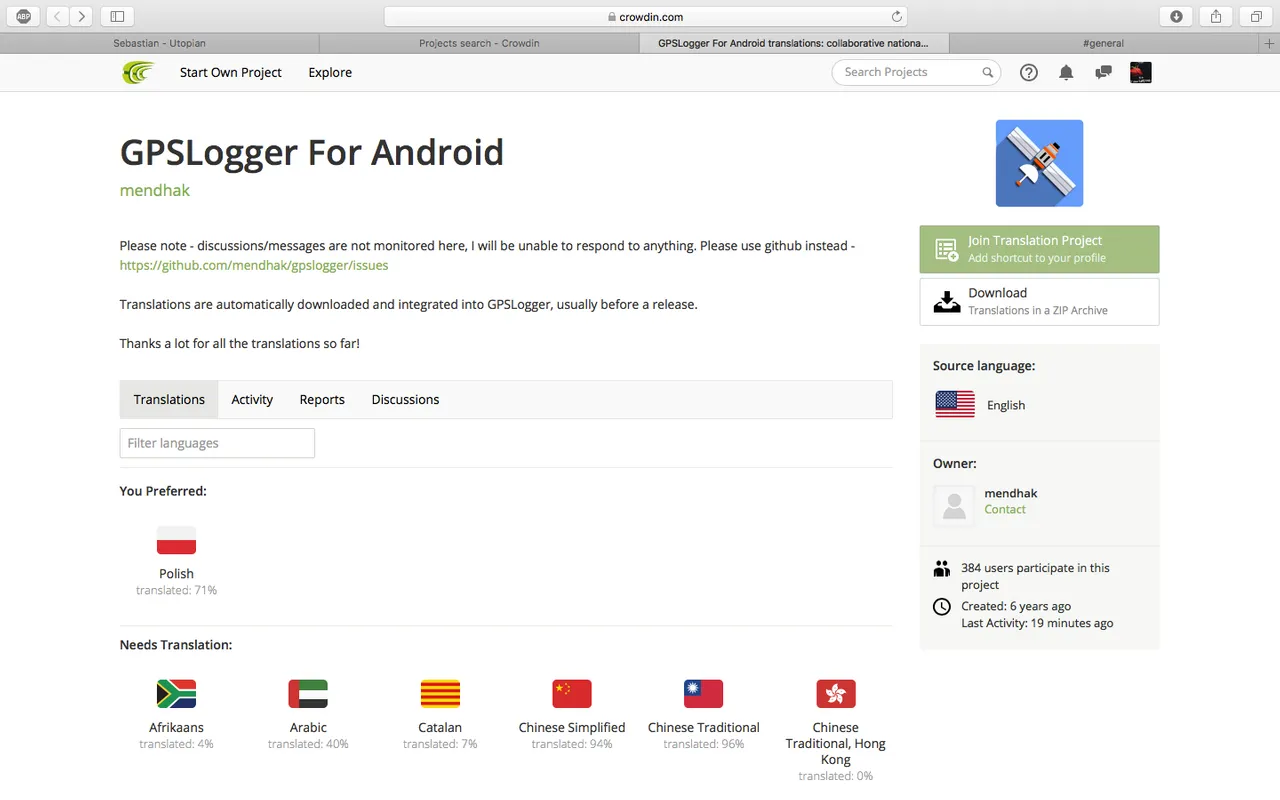Screen dimensions: 1280x800
Task: Switch to the #general browser tab
Action: 1104,43
